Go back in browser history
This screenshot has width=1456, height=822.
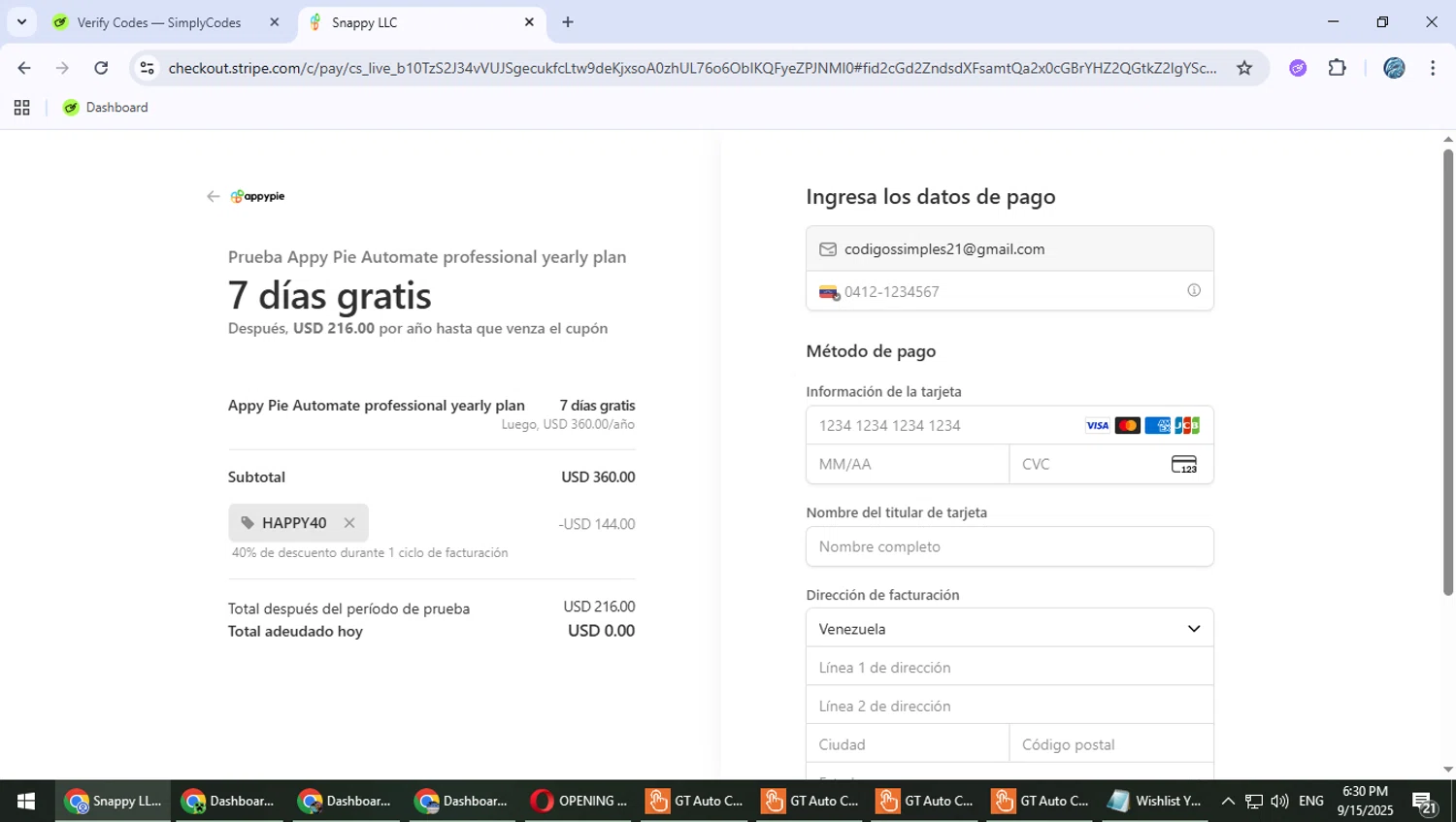(x=24, y=68)
